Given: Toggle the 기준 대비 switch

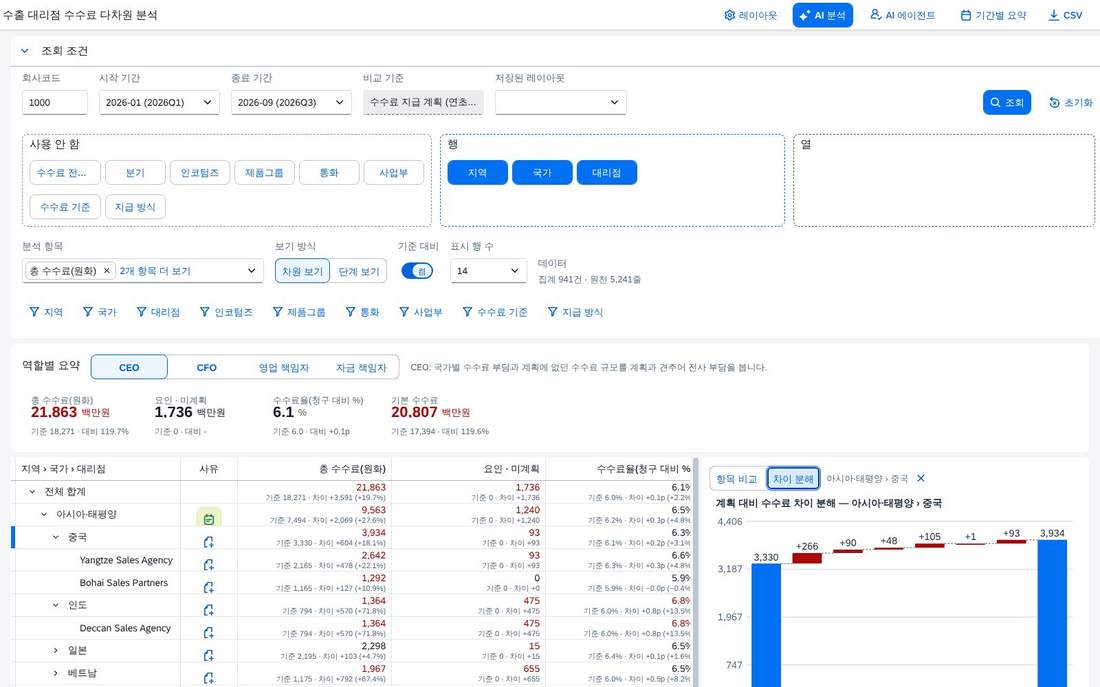Looking at the screenshot, I should pyautogui.click(x=417, y=271).
